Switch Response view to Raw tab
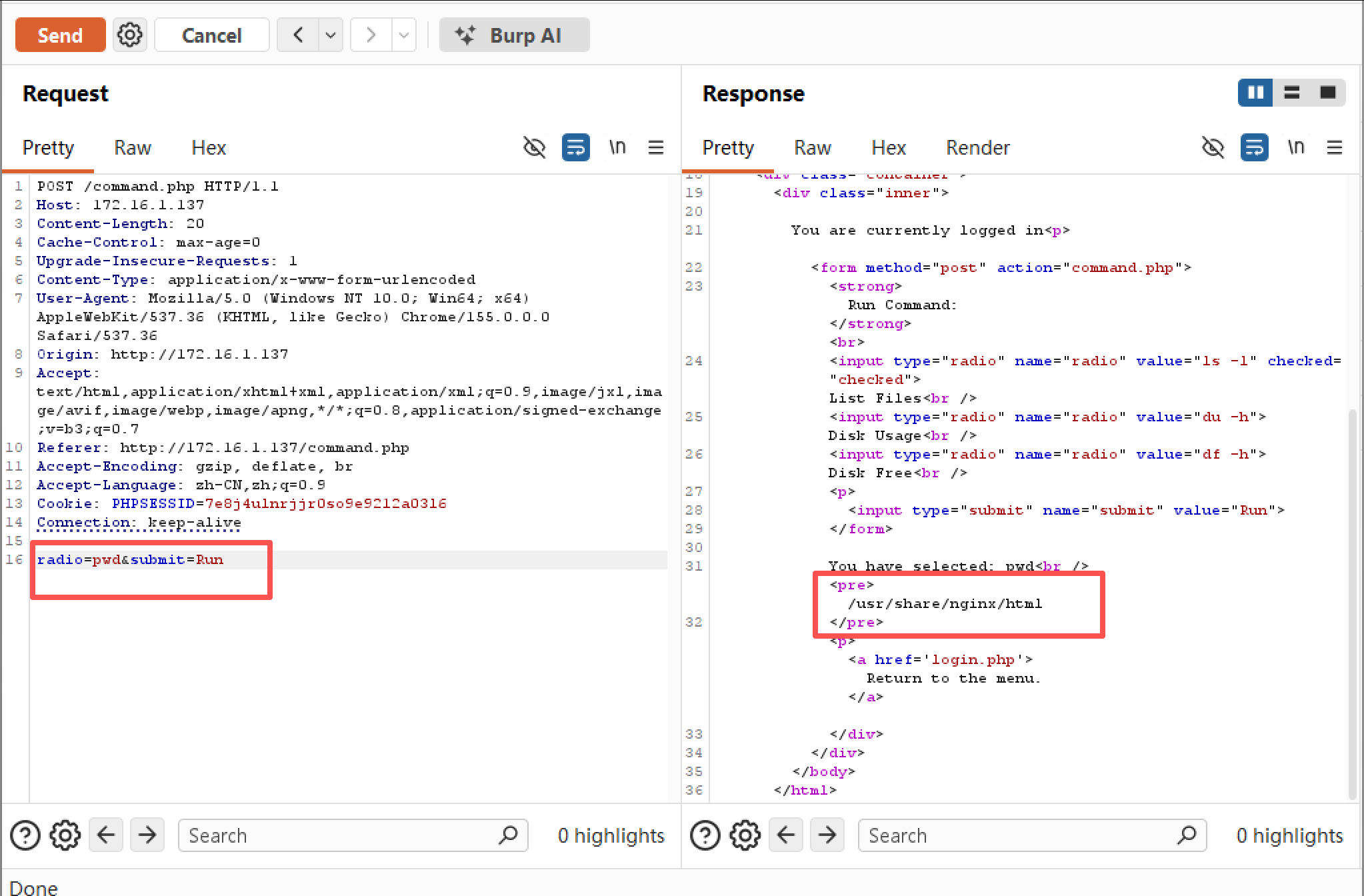 [x=813, y=147]
